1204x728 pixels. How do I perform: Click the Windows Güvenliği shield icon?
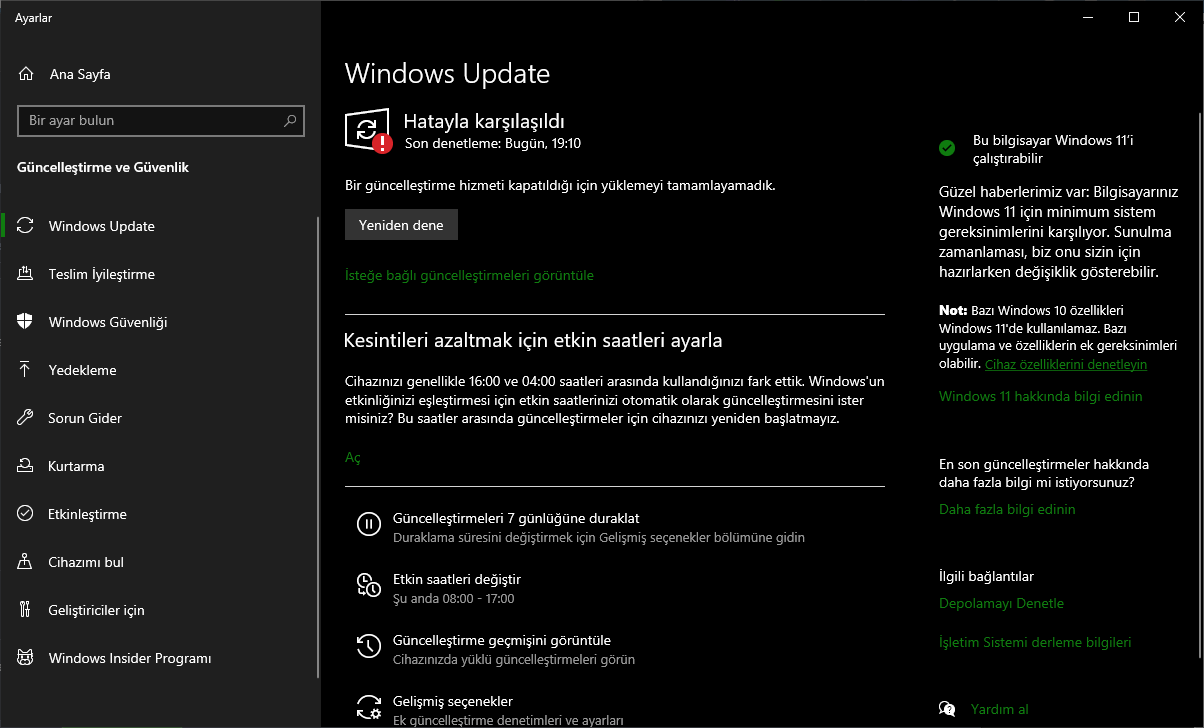(26, 322)
